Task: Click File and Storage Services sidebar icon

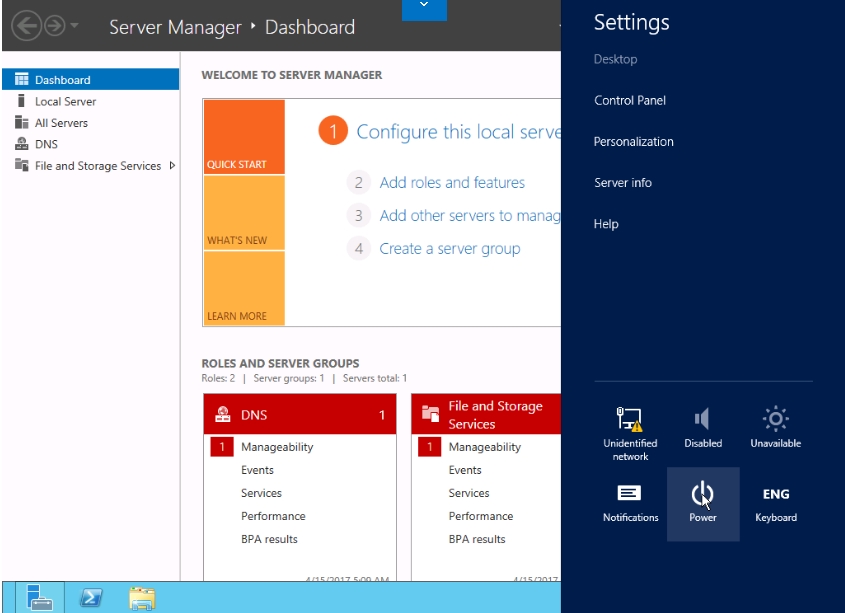Action: 22,165
